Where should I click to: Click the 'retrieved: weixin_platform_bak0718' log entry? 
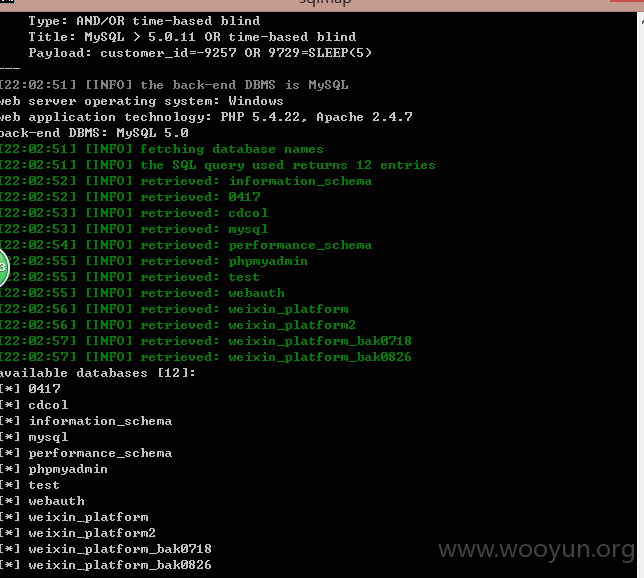tap(206, 341)
